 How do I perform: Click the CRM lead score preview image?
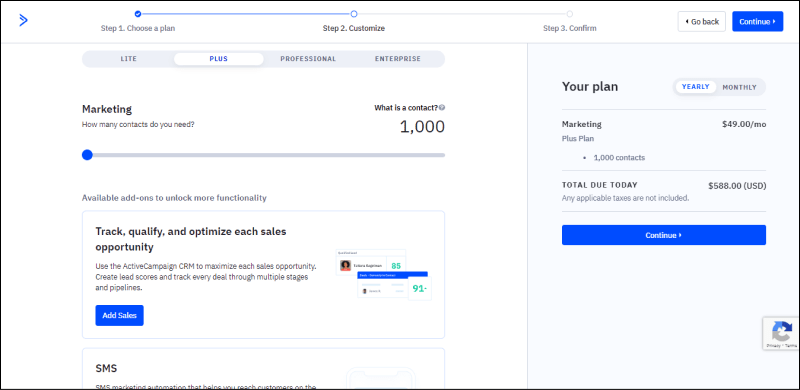(384, 275)
